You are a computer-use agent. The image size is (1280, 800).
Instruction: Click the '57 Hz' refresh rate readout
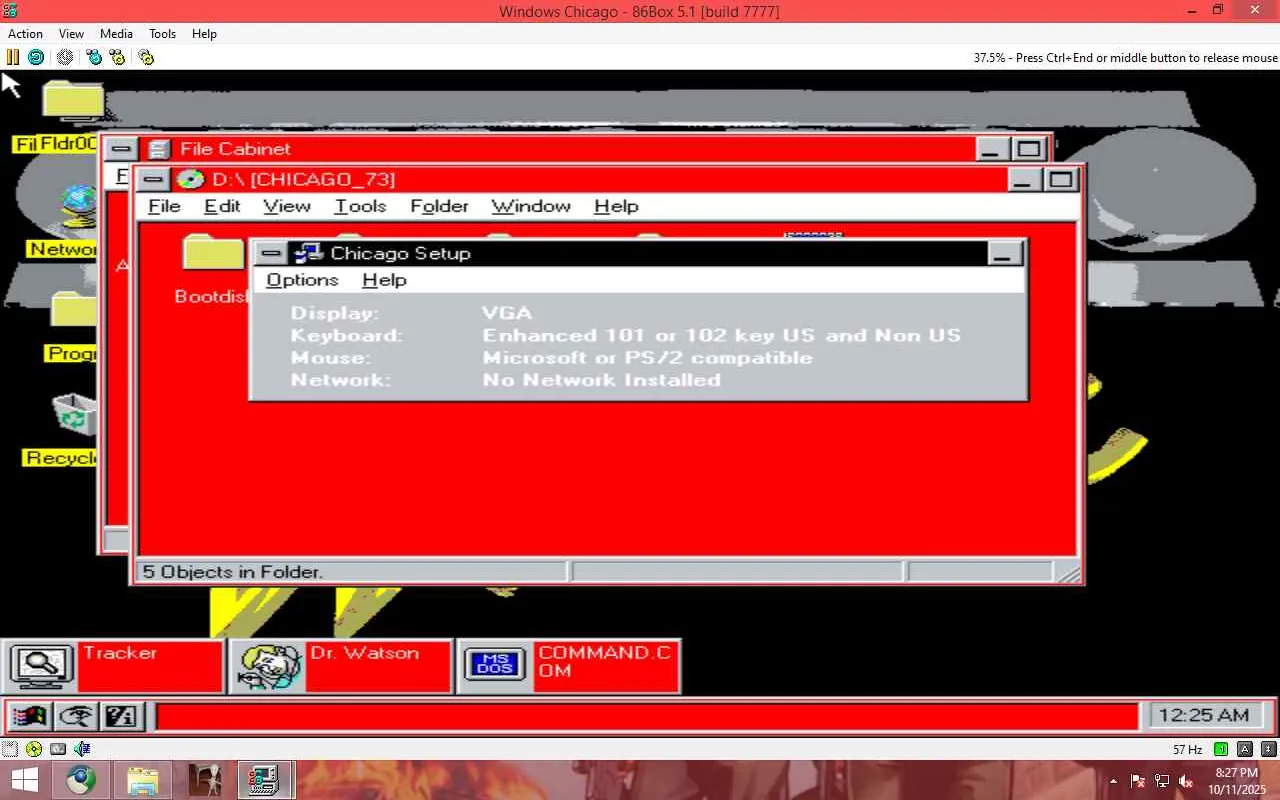[x=1187, y=749]
